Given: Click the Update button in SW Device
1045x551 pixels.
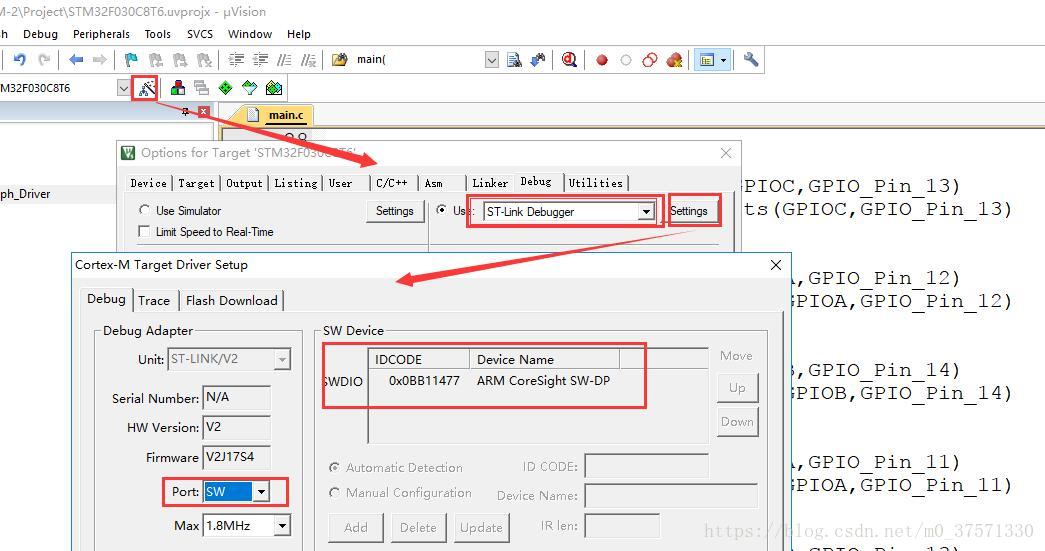Looking at the screenshot, I should (481, 528).
